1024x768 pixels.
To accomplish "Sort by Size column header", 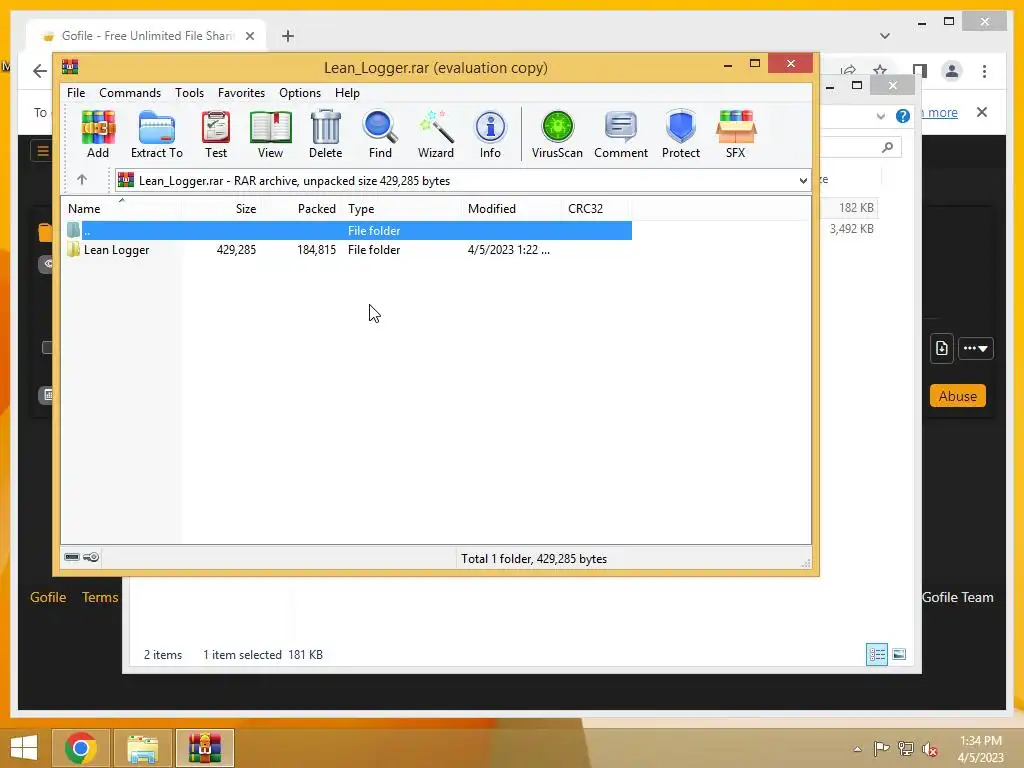I will point(221,208).
